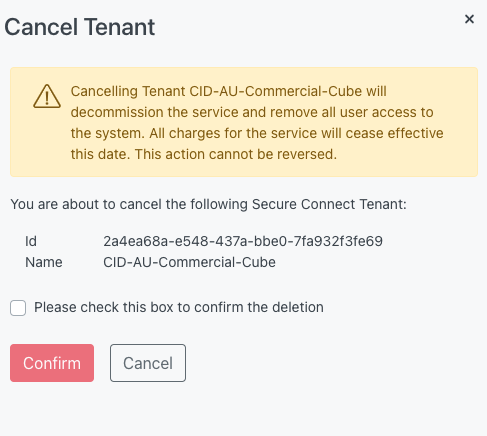Select the tenant Id value 2a4ea68a-e548-437a-bbe0-7fa932f3fe69
487x436 pixels.
[x=243, y=241]
